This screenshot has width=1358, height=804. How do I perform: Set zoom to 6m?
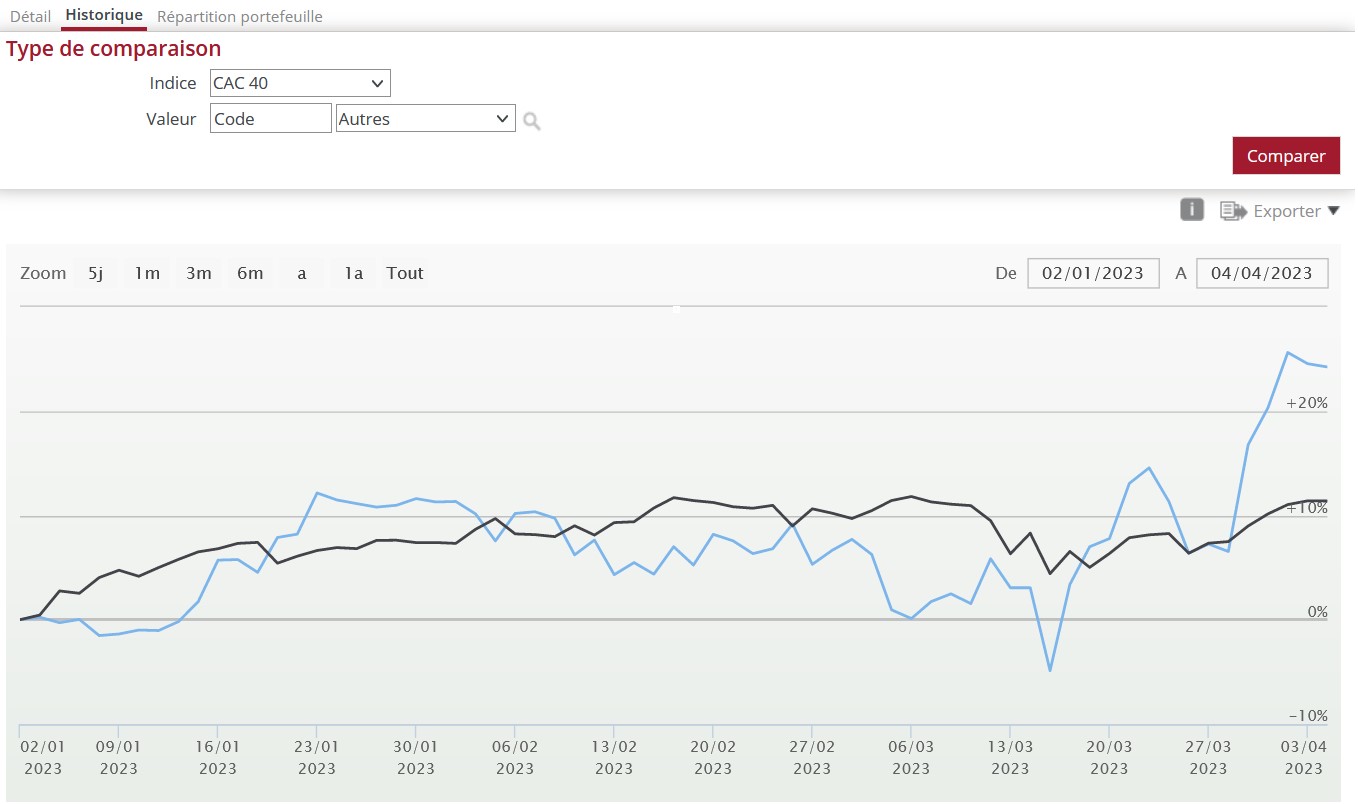click(x=250, y=273)
